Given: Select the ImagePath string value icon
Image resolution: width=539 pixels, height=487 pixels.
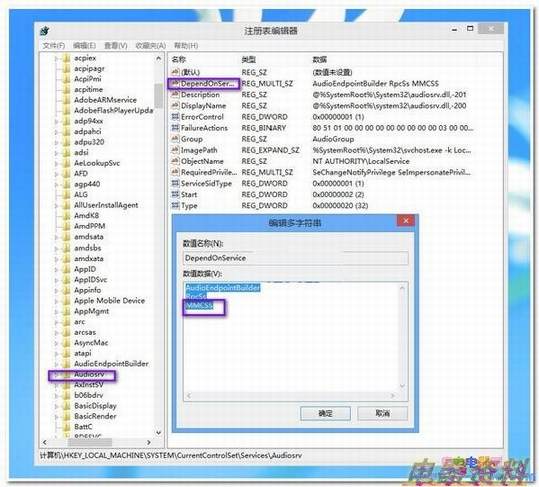Looking at the screenshot, I should (x=175, y=150).
